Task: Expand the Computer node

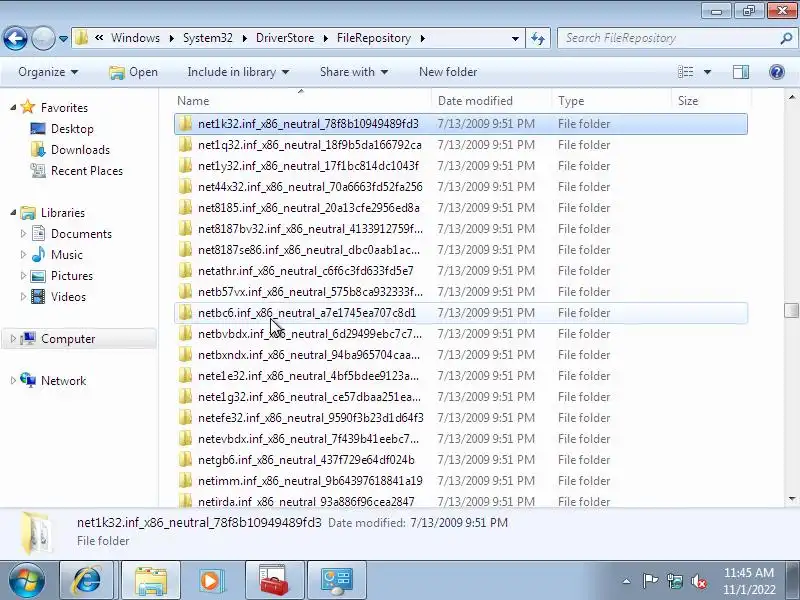Action: coord(13,338)
